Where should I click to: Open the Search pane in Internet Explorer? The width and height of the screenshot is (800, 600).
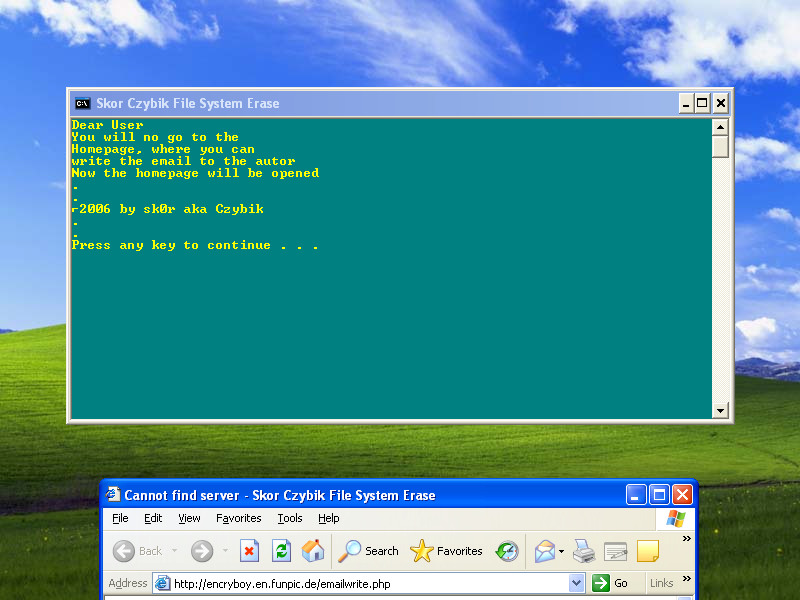368,551
